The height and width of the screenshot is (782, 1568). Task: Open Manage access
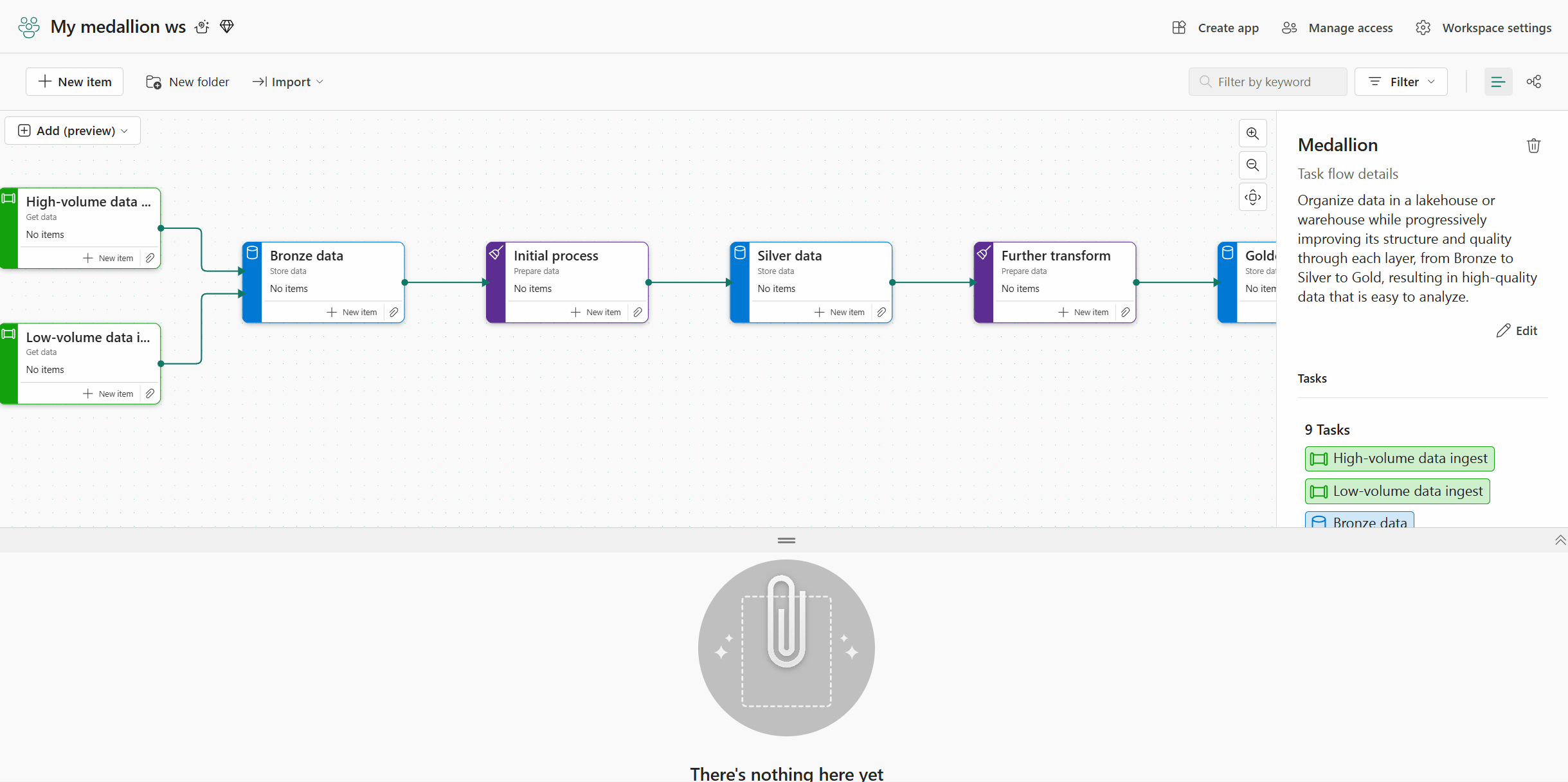point(1338,28)
